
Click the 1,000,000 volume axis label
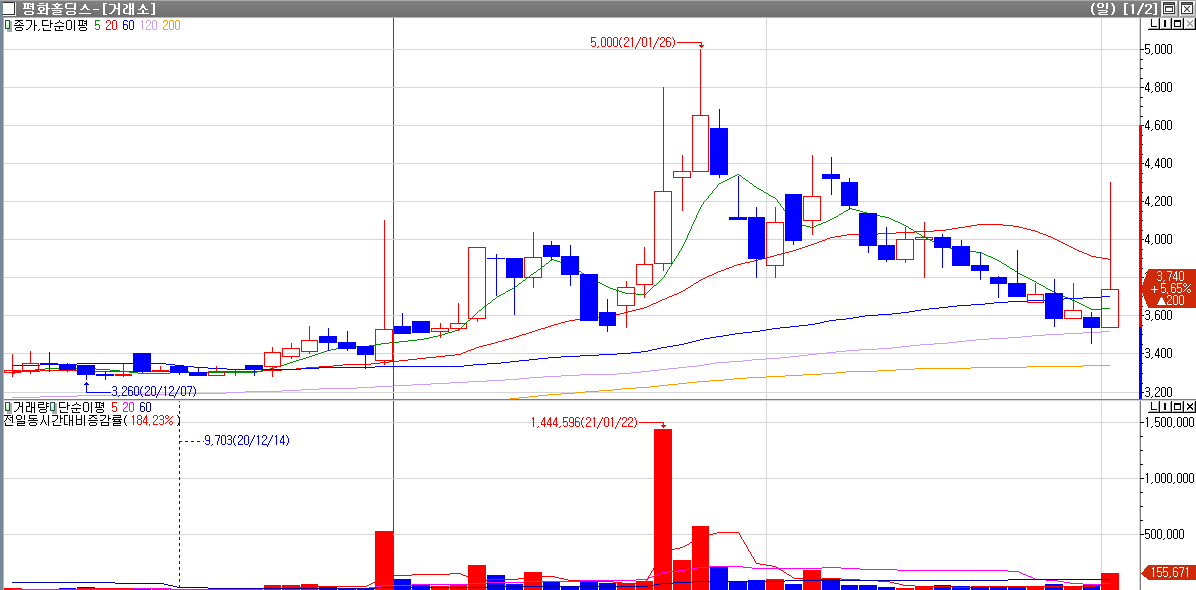coord(1169,479)
